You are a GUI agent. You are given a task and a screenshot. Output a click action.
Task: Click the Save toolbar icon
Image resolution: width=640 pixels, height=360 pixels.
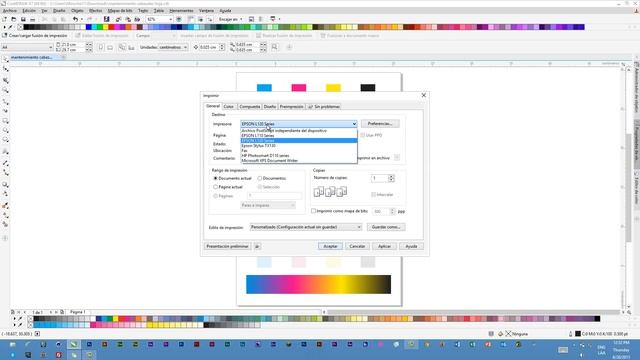point(23,19)
